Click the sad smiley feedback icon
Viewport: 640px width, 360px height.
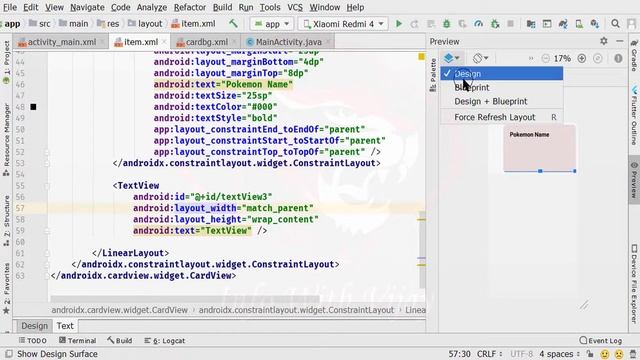pyautogui.click(x=619, y=354)
